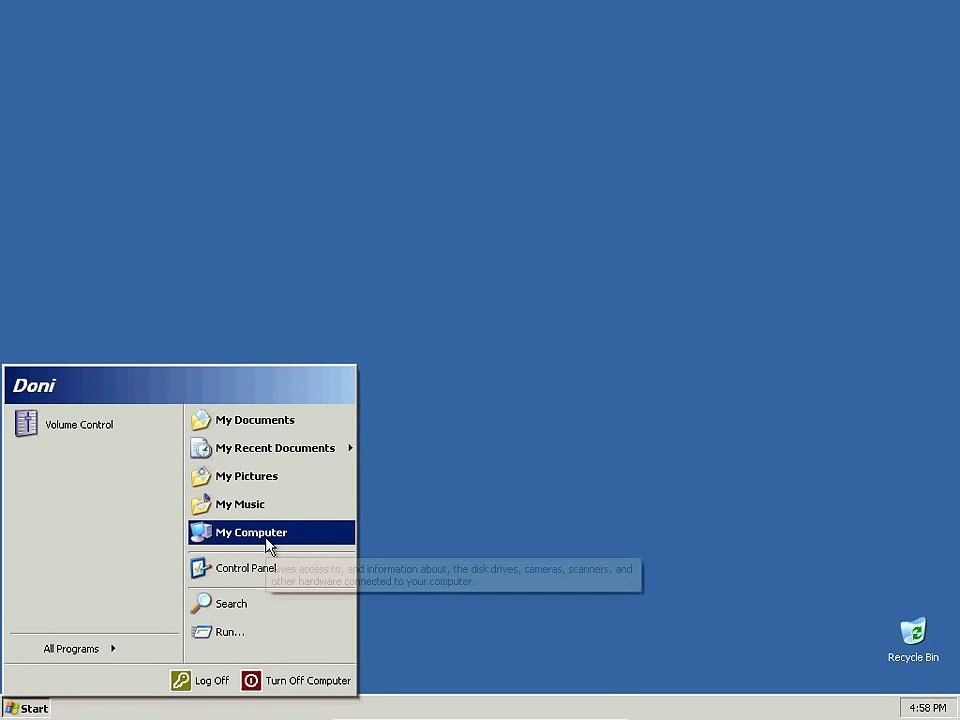Select the Recycle Bin desktop icon
The image size is (960, 720).
[913, 631]
